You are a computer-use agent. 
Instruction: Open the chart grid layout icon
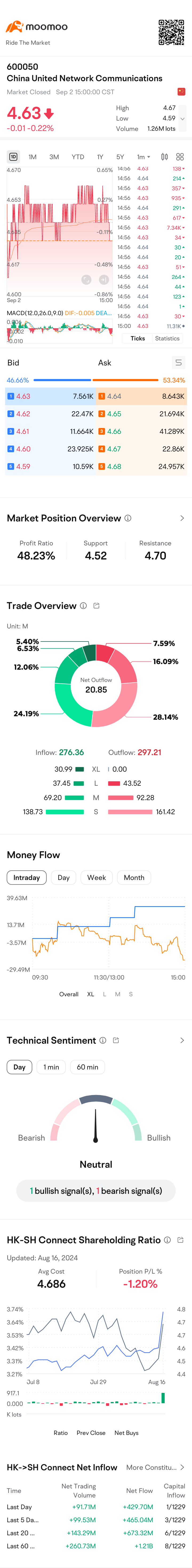pos(180,157)
